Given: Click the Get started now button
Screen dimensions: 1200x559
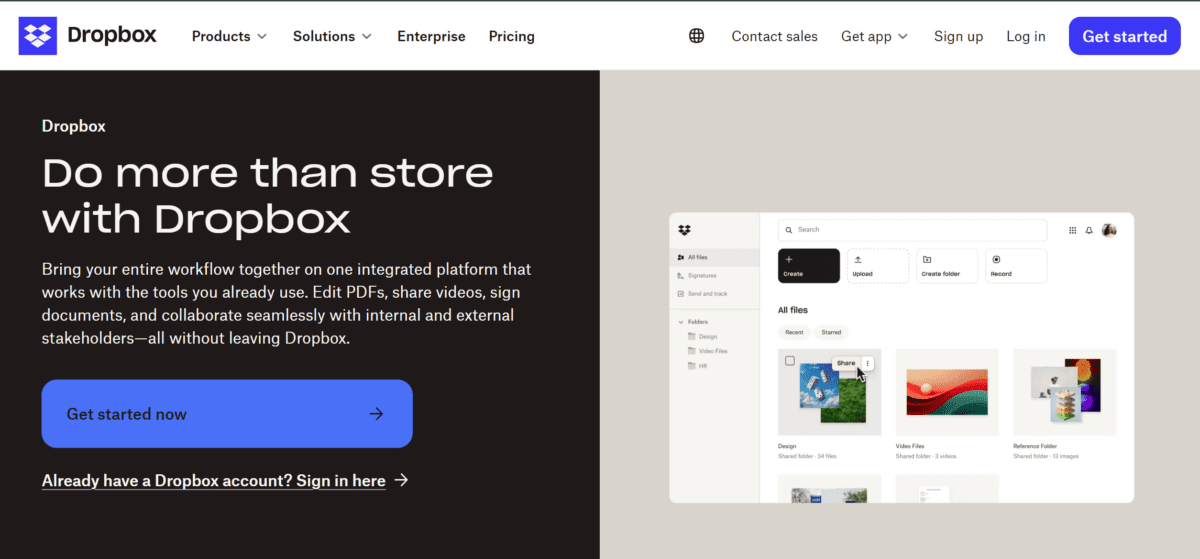Looking at the screenshot, I should 227,414.
